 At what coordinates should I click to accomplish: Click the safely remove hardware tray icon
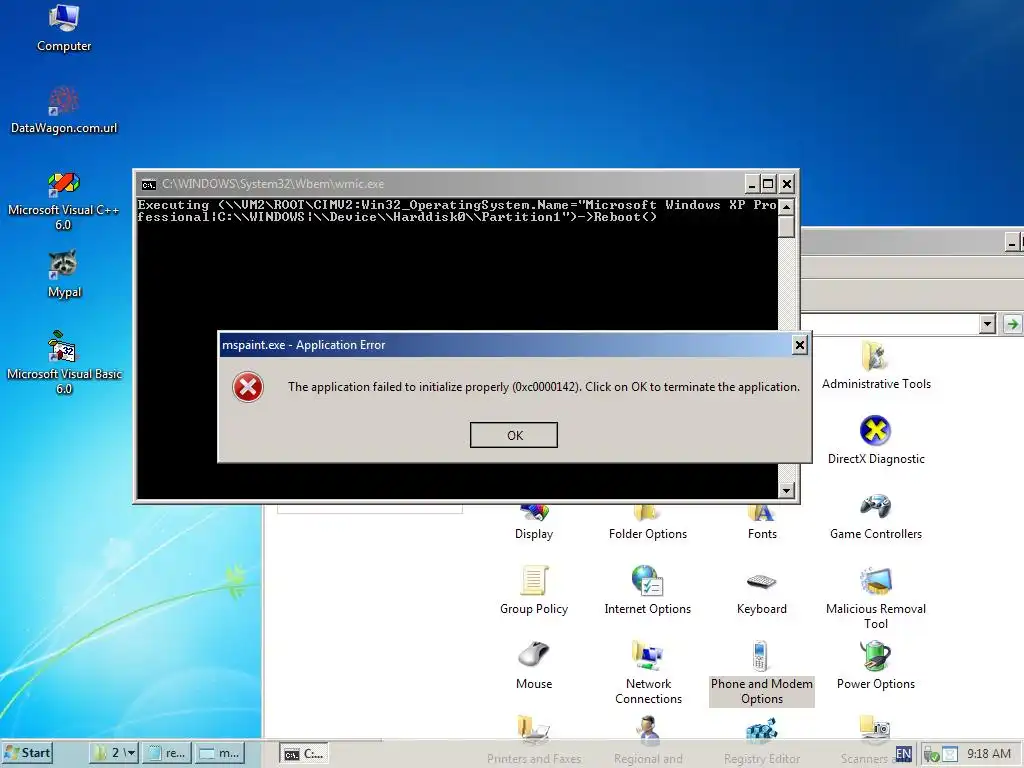point(932,754)
